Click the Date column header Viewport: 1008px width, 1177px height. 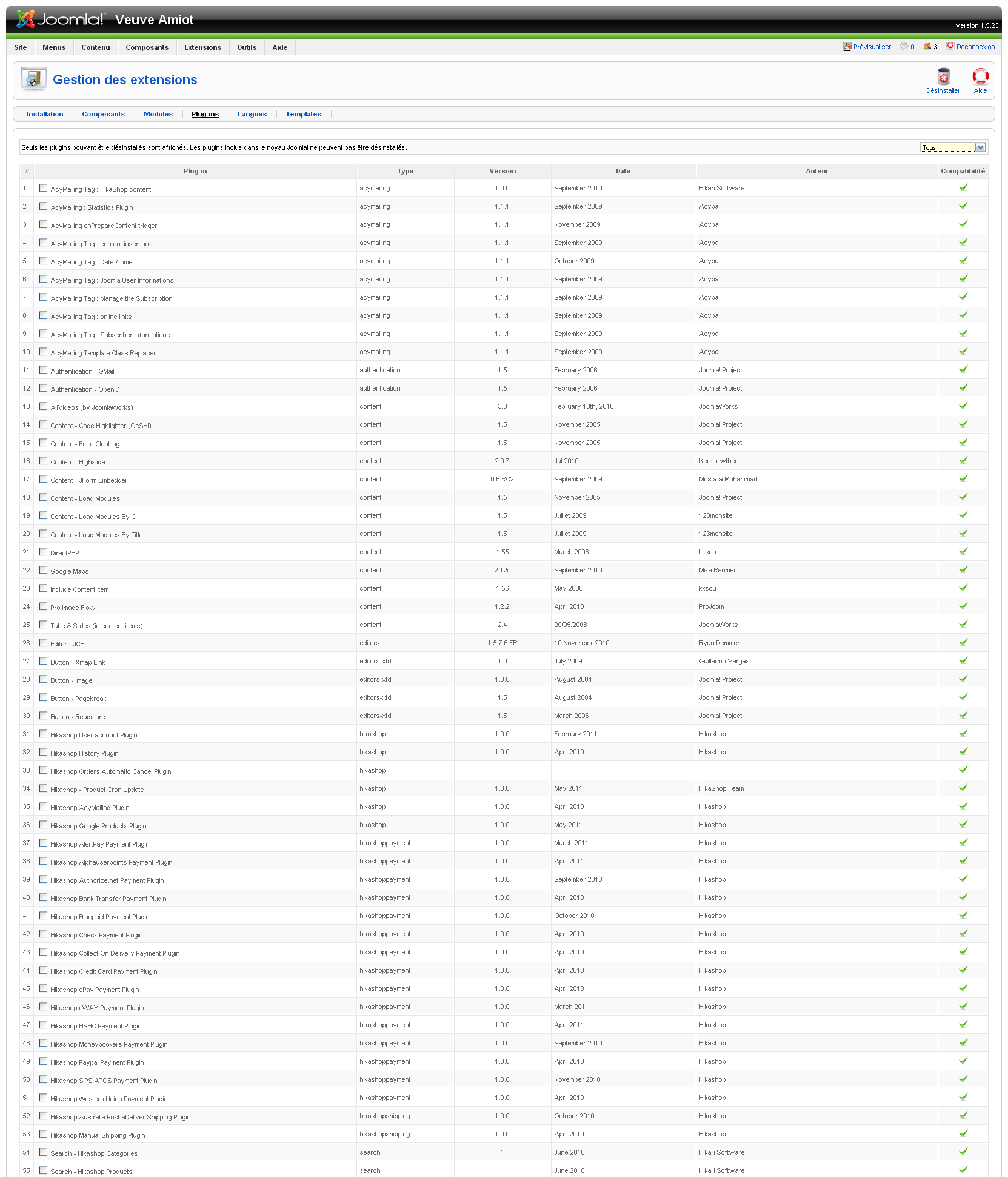[x=623, y=171]
